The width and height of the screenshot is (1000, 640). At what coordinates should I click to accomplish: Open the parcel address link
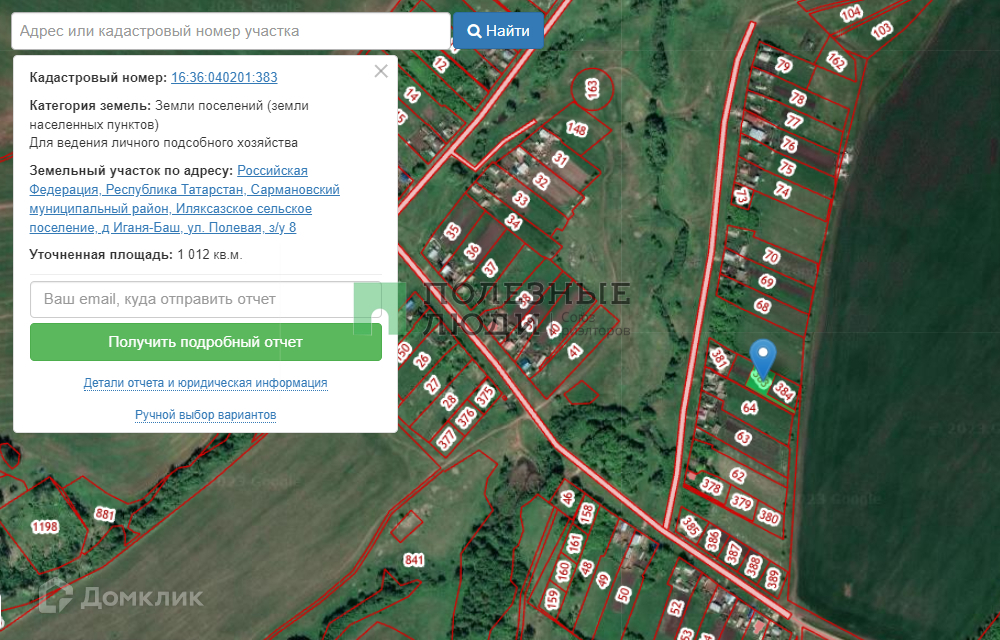coord(184,199)
